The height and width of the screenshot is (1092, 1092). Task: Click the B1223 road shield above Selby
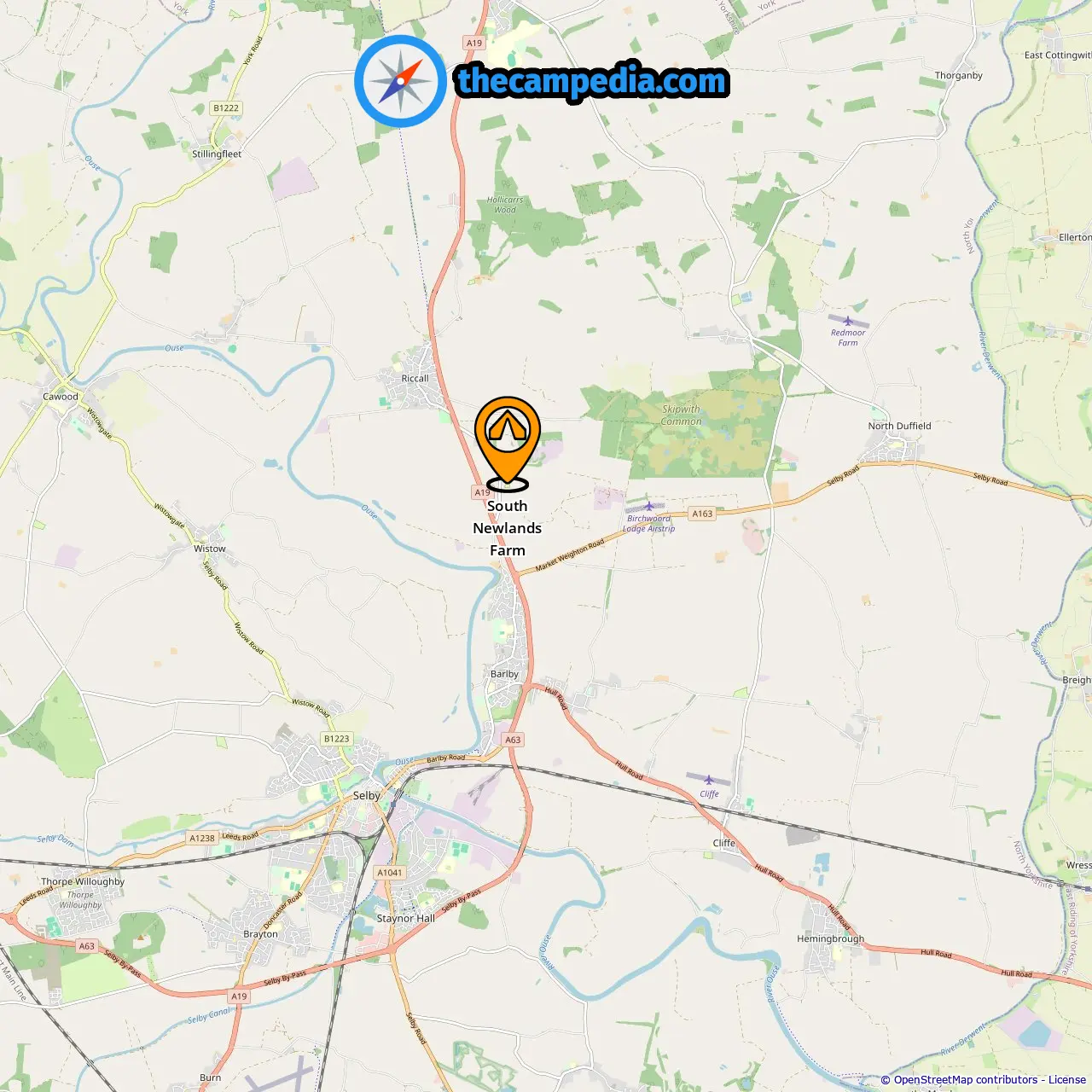coord(337,739)
